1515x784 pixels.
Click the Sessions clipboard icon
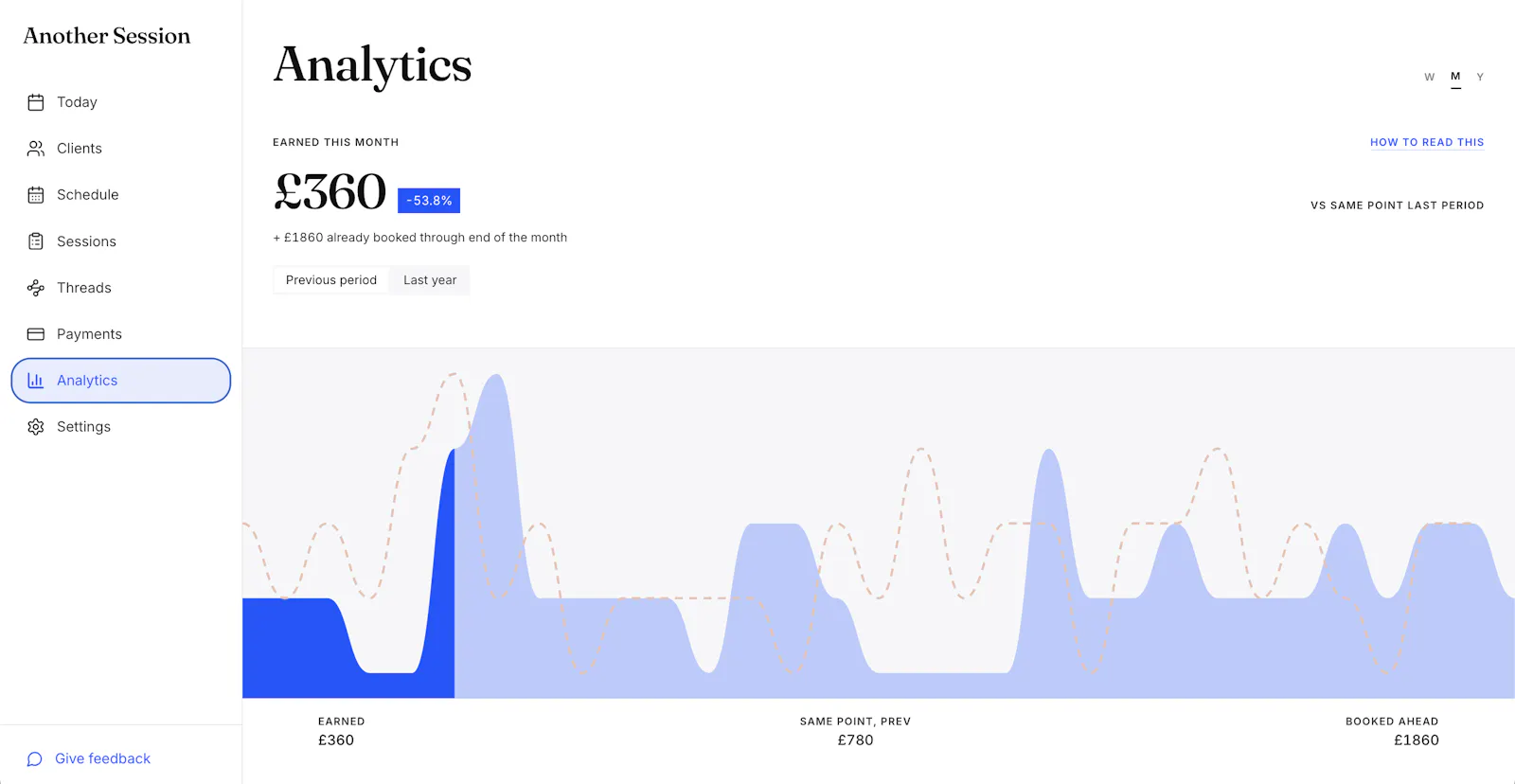(x=36, y=241)
